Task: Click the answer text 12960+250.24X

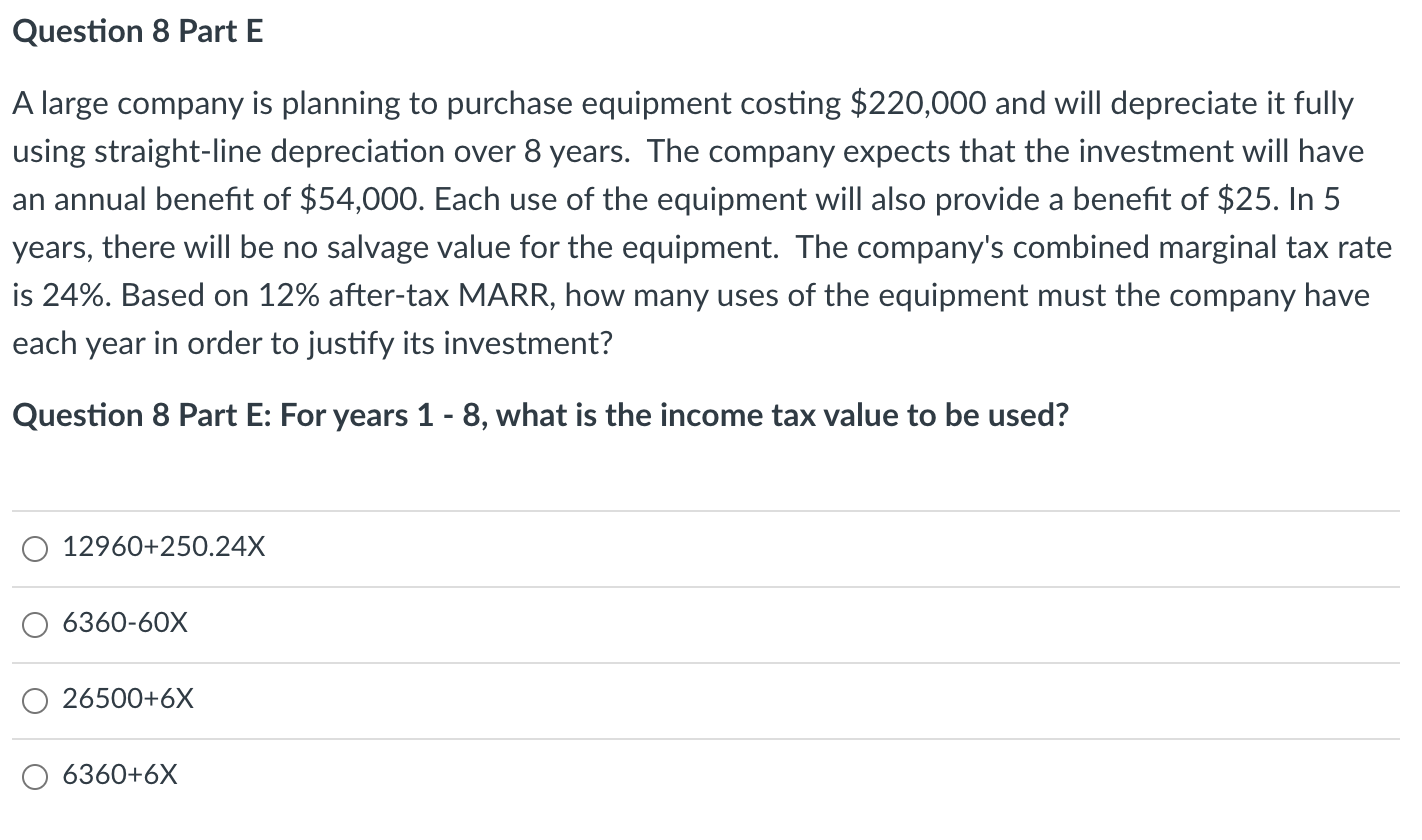Action: (163, 547)
